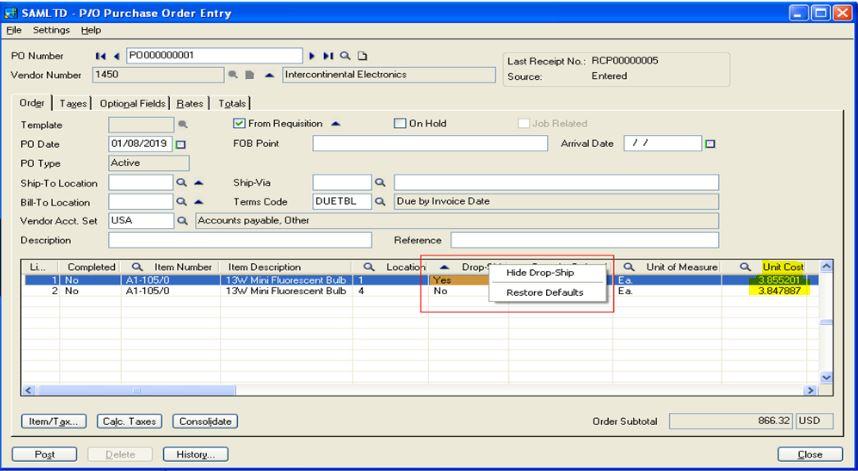Zoom Bill-To Location details arrow
This screenshot has height=471, width=858.
(199, 202)
